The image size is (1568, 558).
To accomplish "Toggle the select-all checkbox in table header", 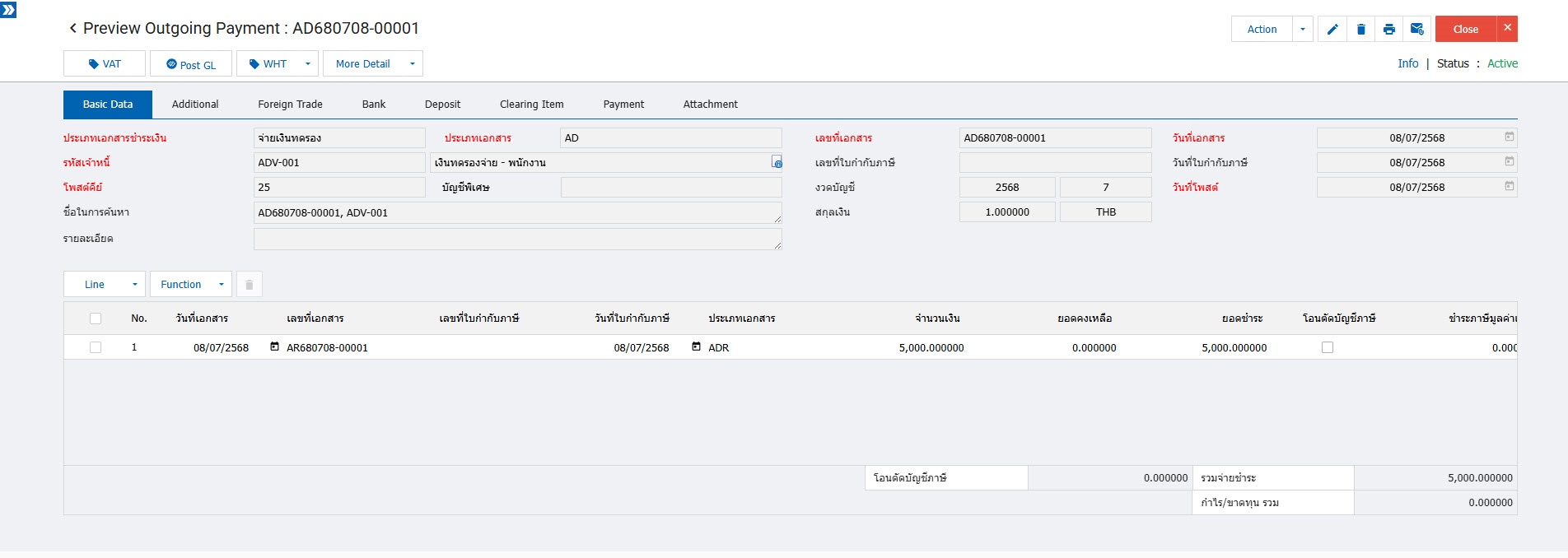I will pyautogui.click(x=96, y=319).
